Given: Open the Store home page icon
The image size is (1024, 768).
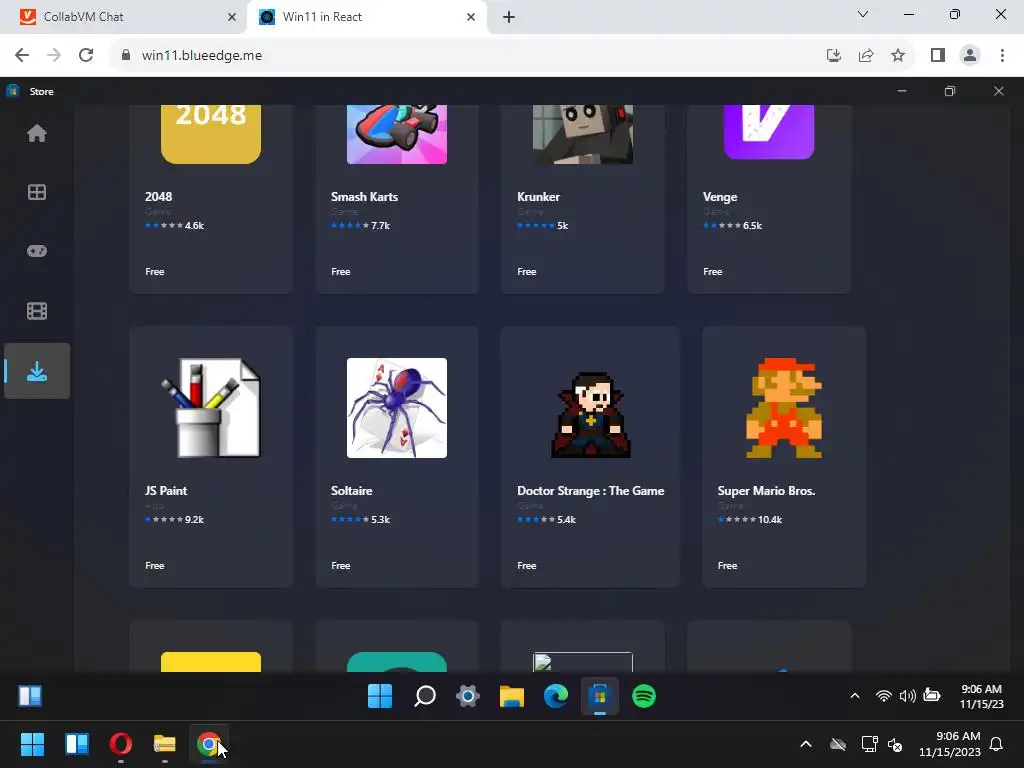Looking at the screenshot, I should 37,133.
